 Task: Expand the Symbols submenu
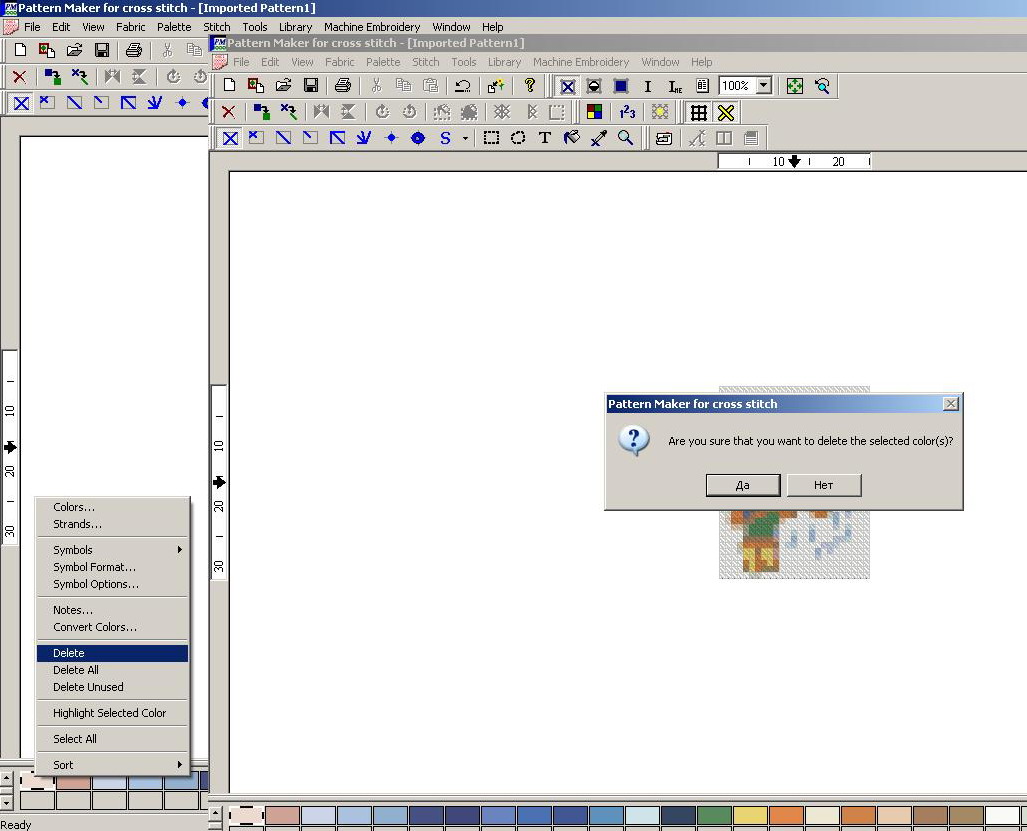(x=112, y=550)
